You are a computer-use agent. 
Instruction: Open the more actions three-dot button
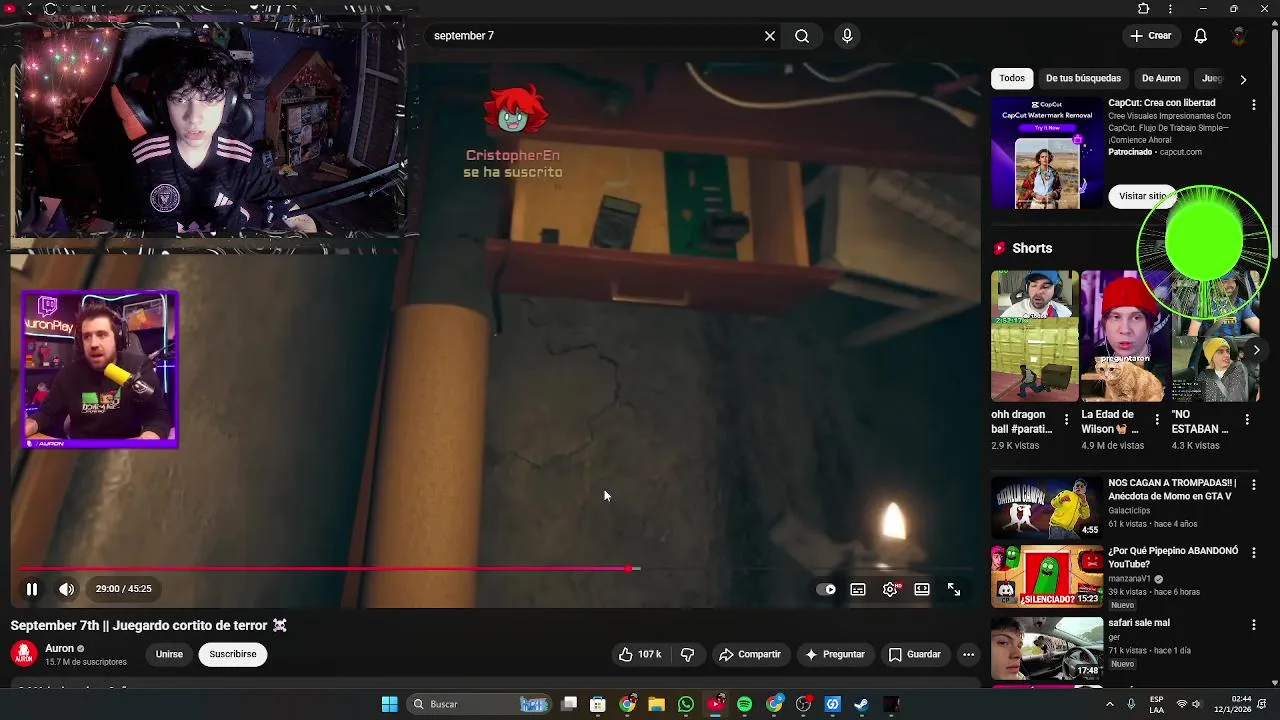(968, 654)
